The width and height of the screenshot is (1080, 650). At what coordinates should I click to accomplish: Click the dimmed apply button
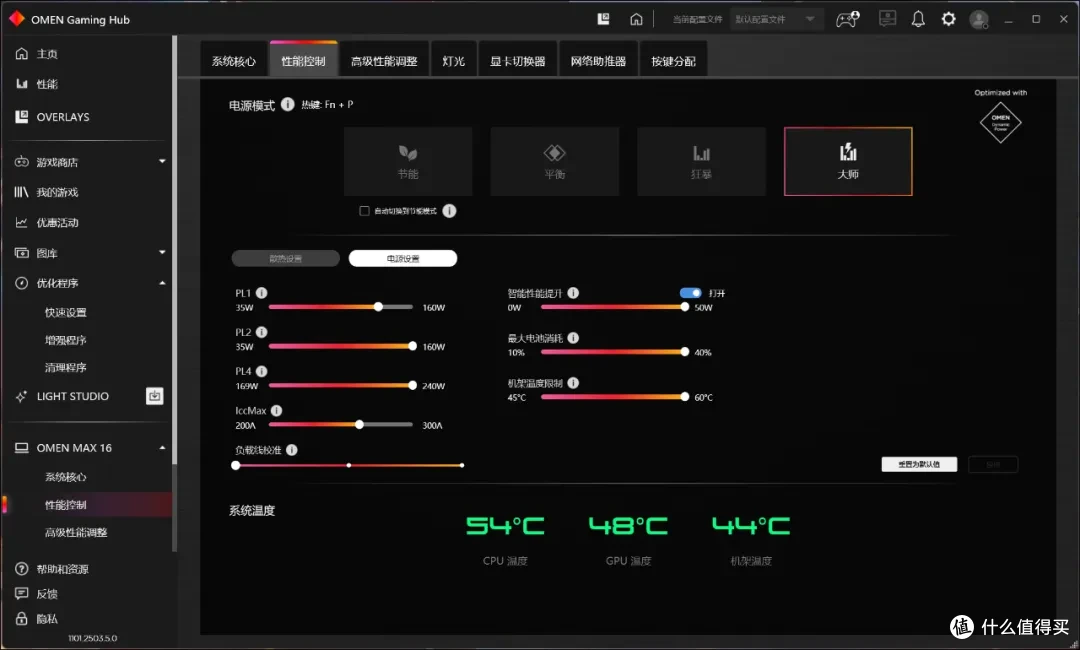993,464
